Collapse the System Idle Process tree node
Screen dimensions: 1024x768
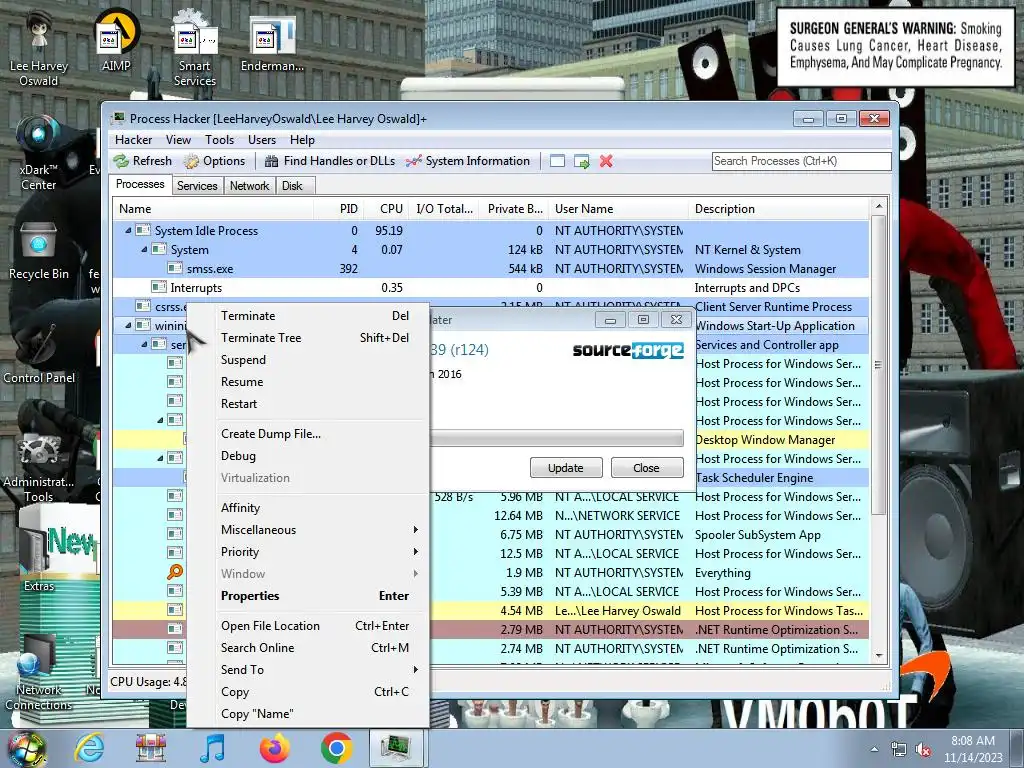coord(128,231)
